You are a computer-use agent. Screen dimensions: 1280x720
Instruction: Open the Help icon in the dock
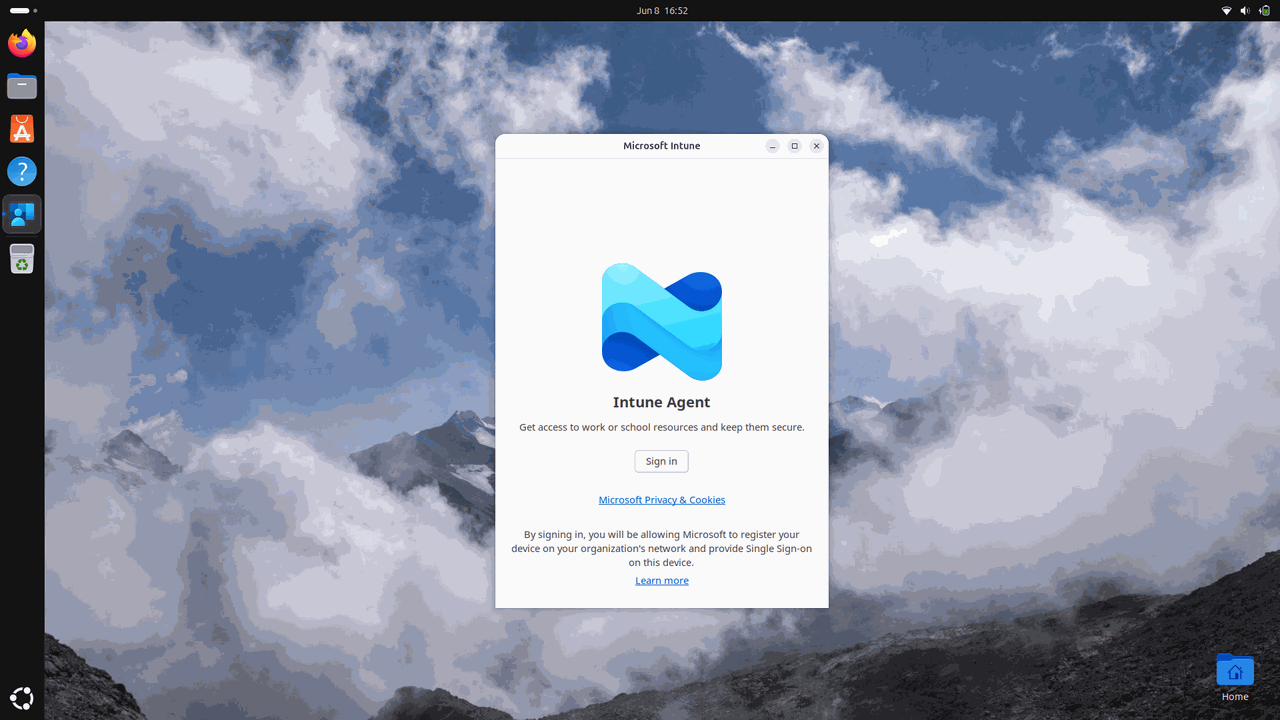tap(22, 171)
